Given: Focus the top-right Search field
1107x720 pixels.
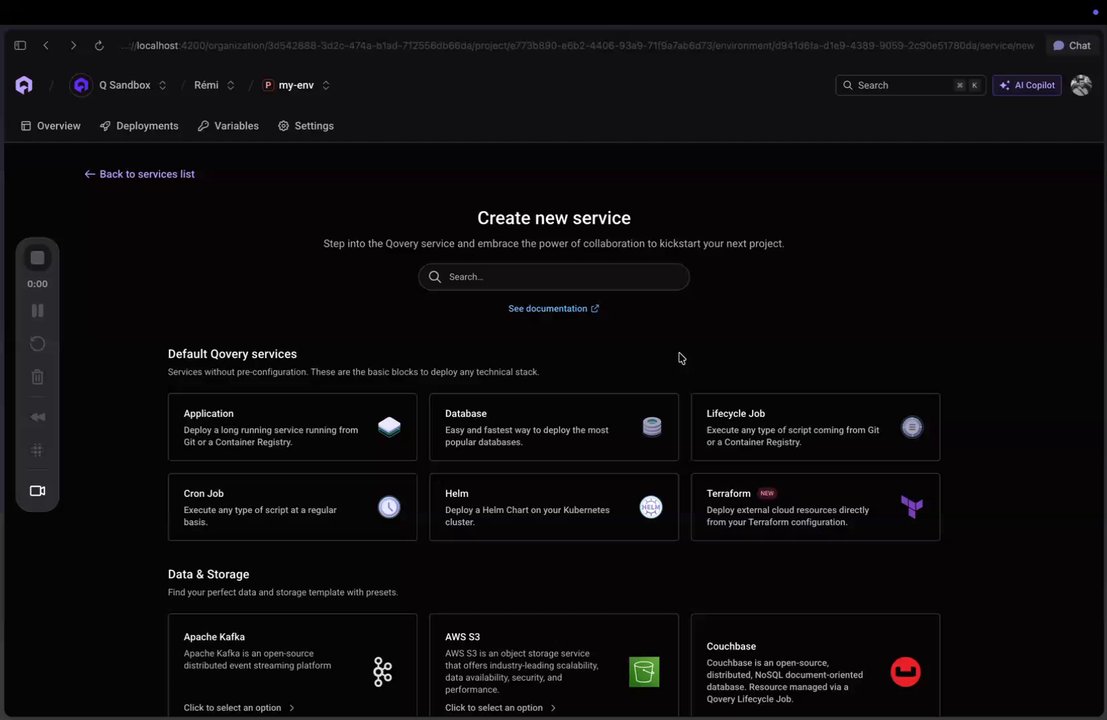Looking at the screenshot, I should pos(910,85).
